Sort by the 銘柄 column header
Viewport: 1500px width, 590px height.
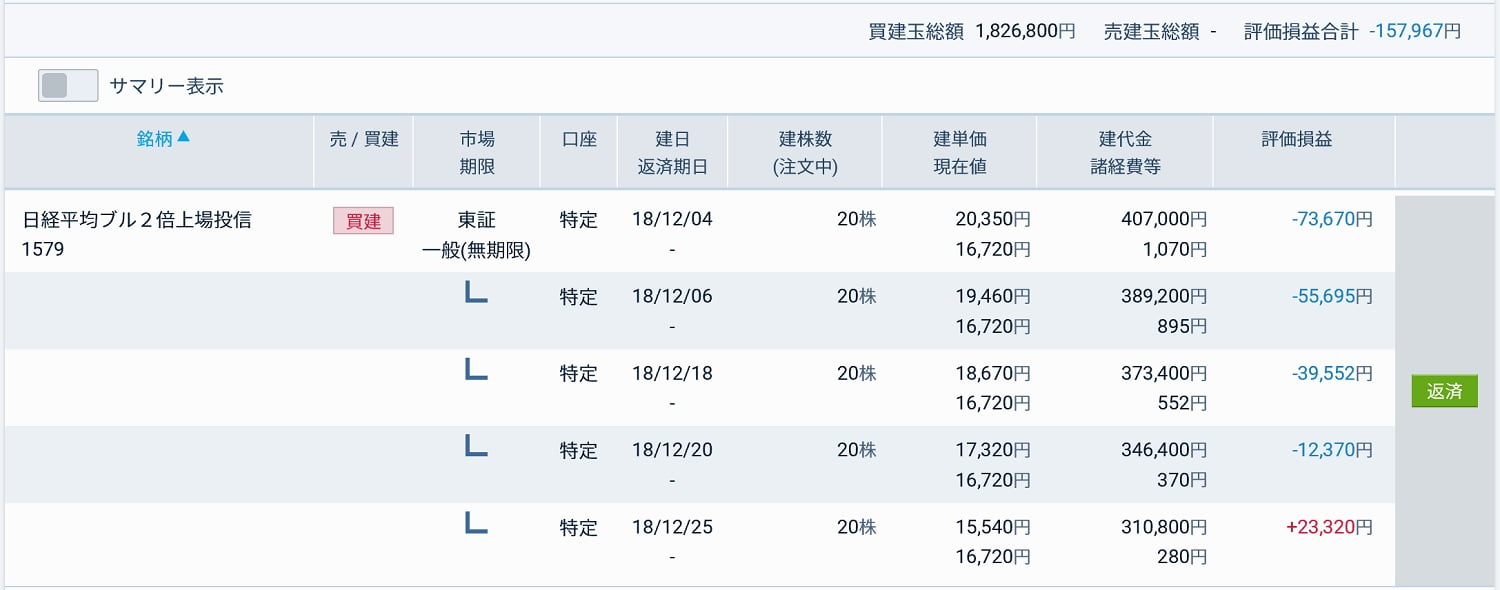pos(154,139)
